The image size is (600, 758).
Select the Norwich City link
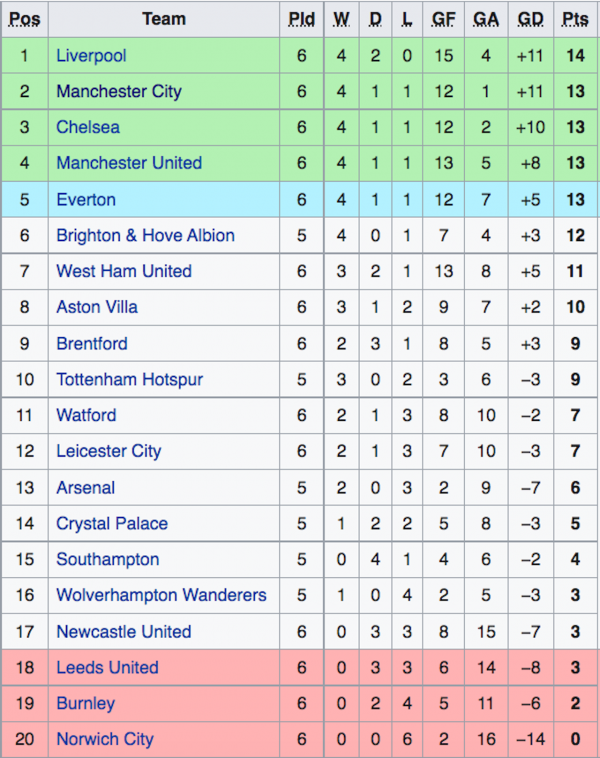pos(104,739)
